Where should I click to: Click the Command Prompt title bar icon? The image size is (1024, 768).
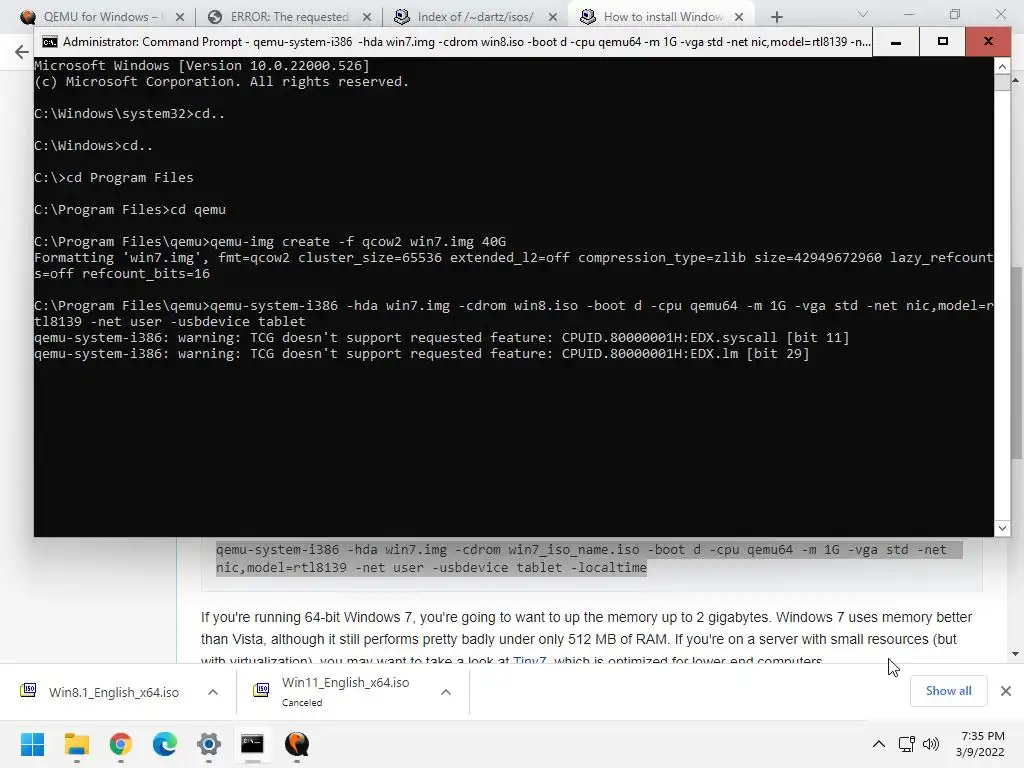click(50, 42)
